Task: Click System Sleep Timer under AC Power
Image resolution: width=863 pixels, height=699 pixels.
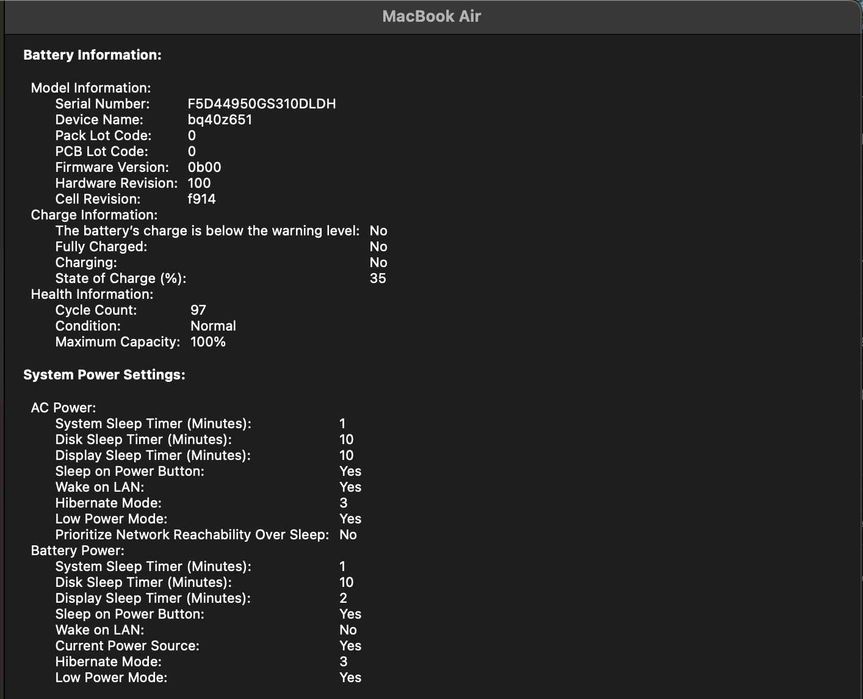Action: tap(153, 424)
